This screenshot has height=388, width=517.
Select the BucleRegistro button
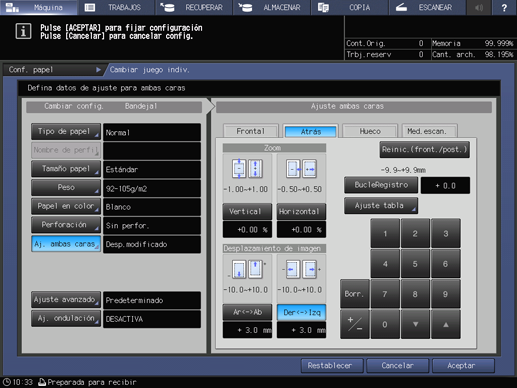tap(381, 185)
